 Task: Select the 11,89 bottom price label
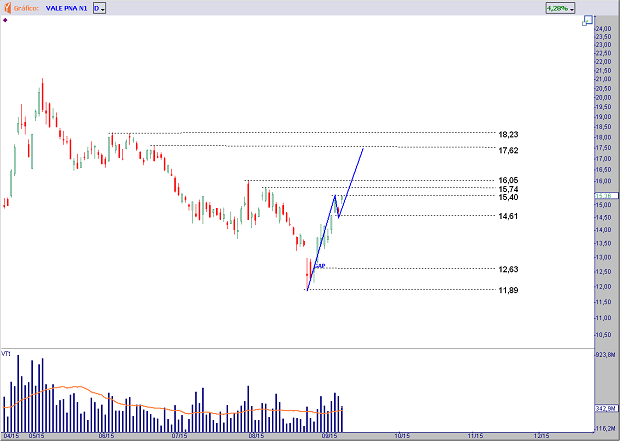pos(507,290)
